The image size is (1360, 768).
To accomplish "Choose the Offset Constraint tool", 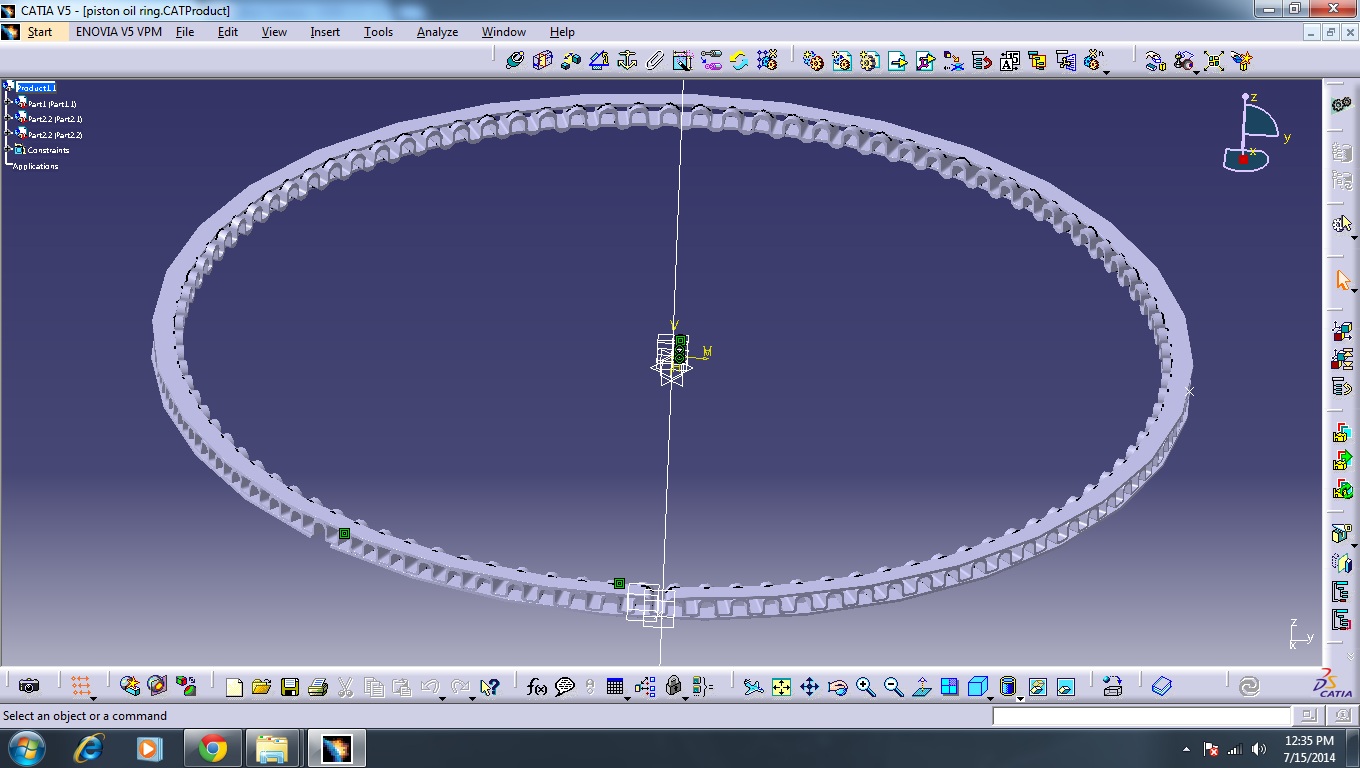I will click(571, 60).
